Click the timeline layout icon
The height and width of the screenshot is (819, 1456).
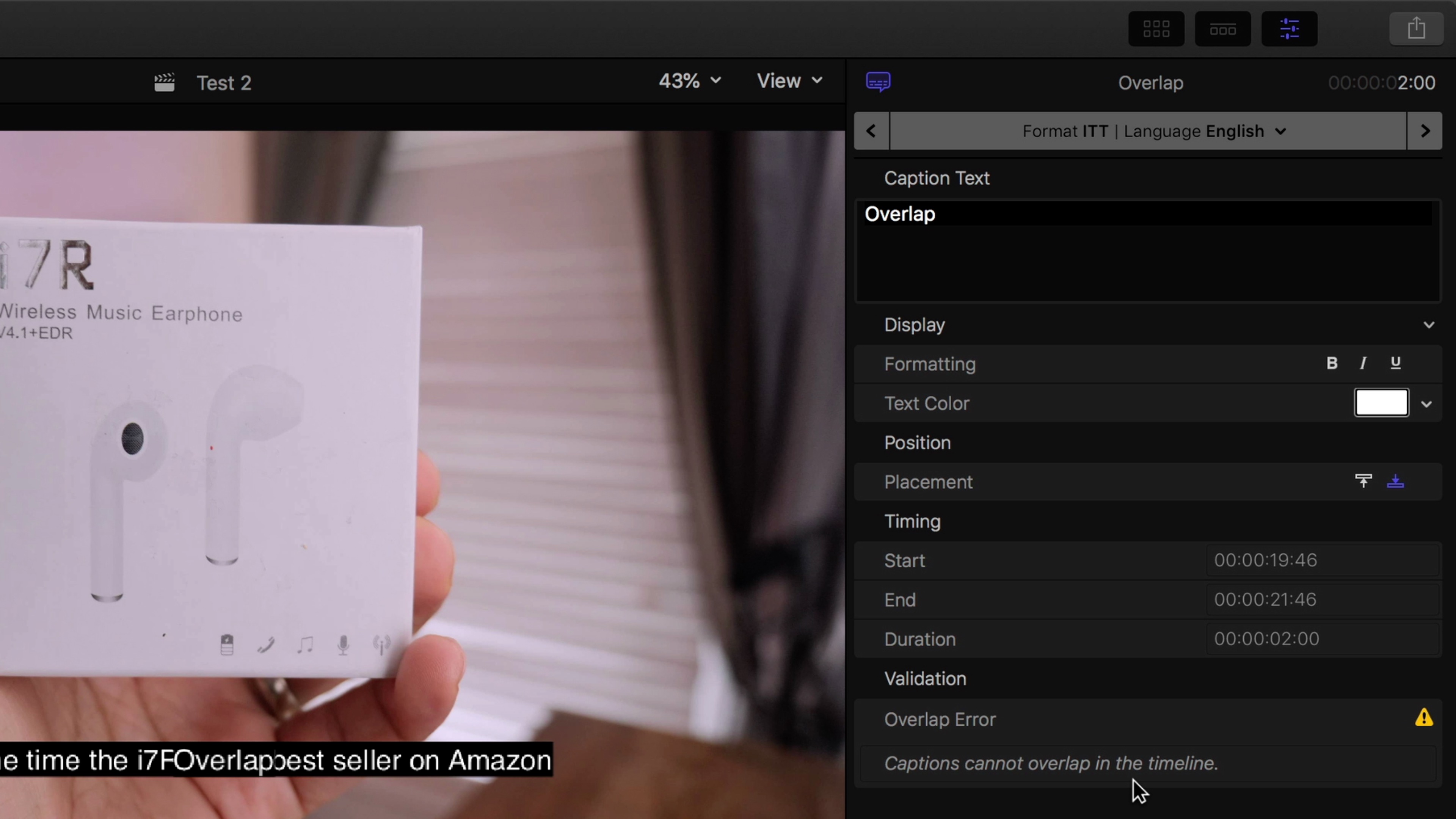pos(1222,29)
